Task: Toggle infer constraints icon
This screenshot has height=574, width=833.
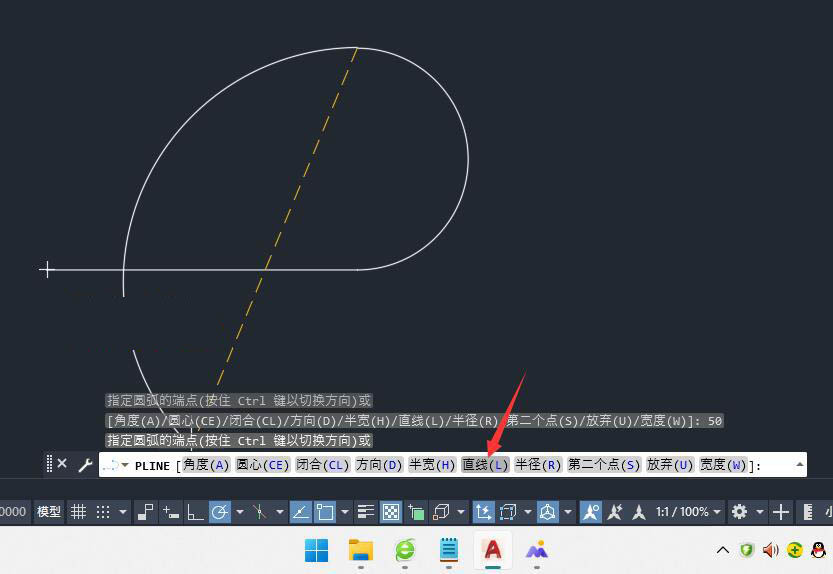Action: 145,512
